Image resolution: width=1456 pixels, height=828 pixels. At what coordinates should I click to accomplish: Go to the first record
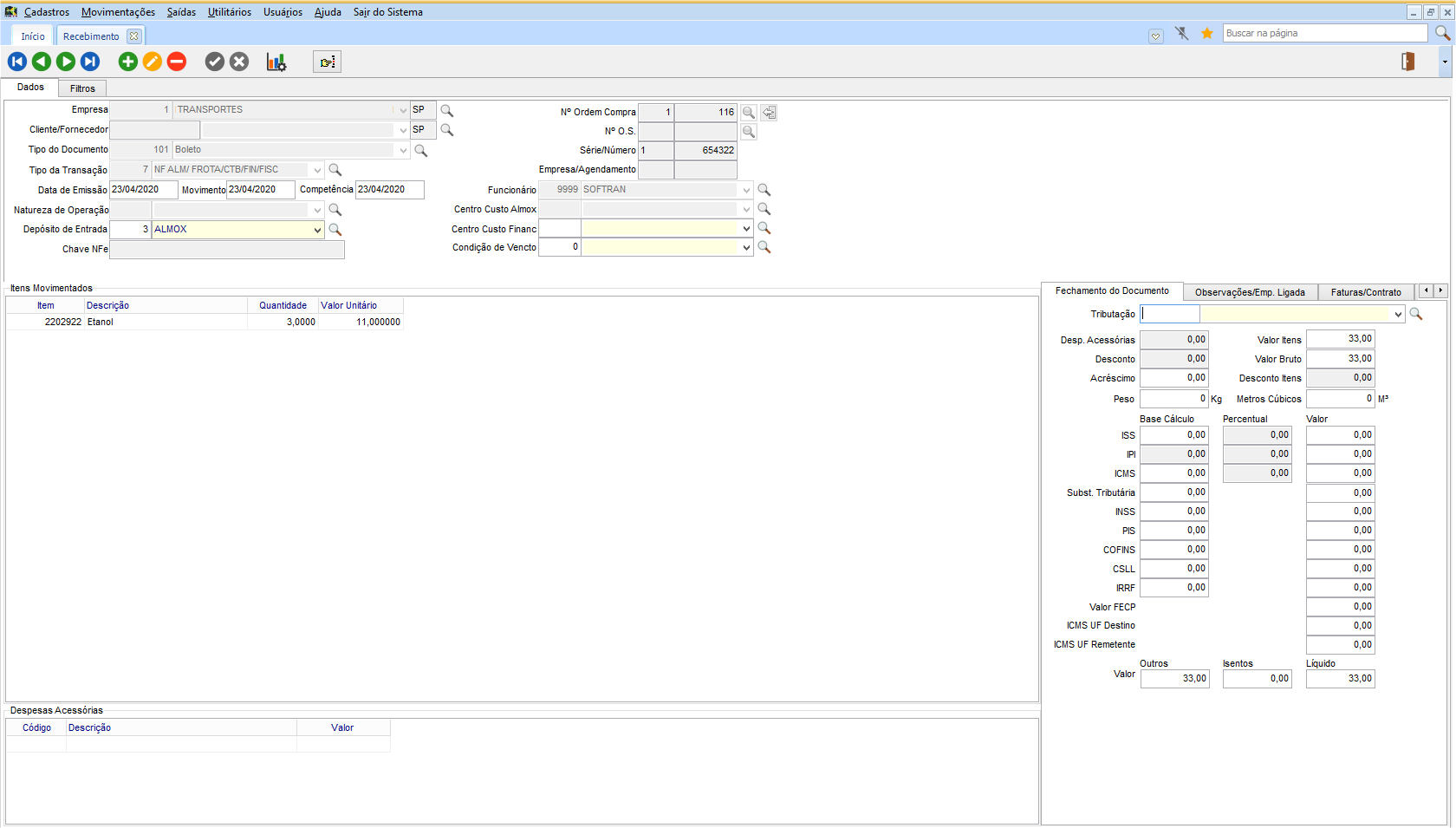coord(17,62)
